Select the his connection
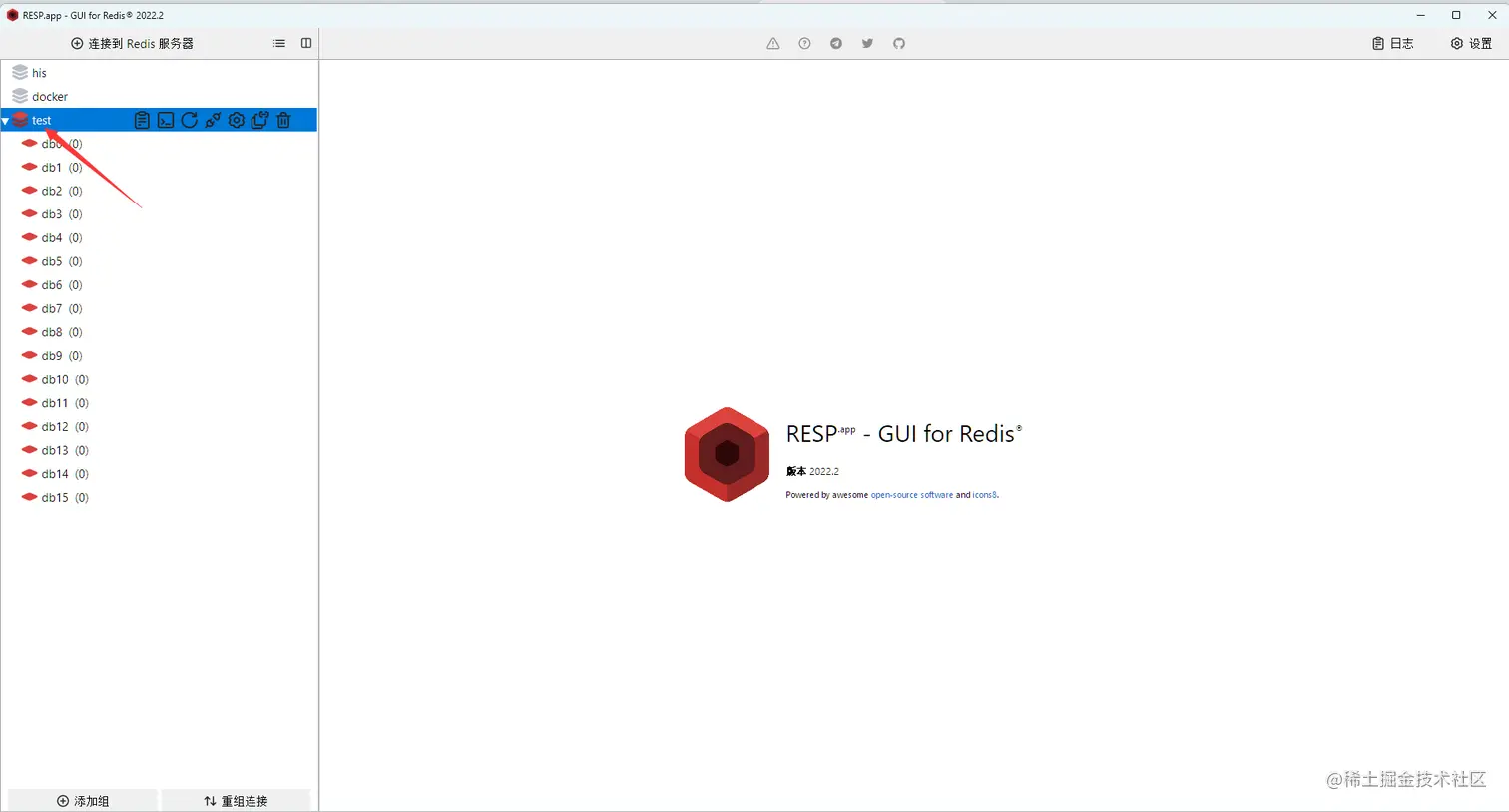The height and width of the screenshot is (812, 1509). [x=39, y=73]
